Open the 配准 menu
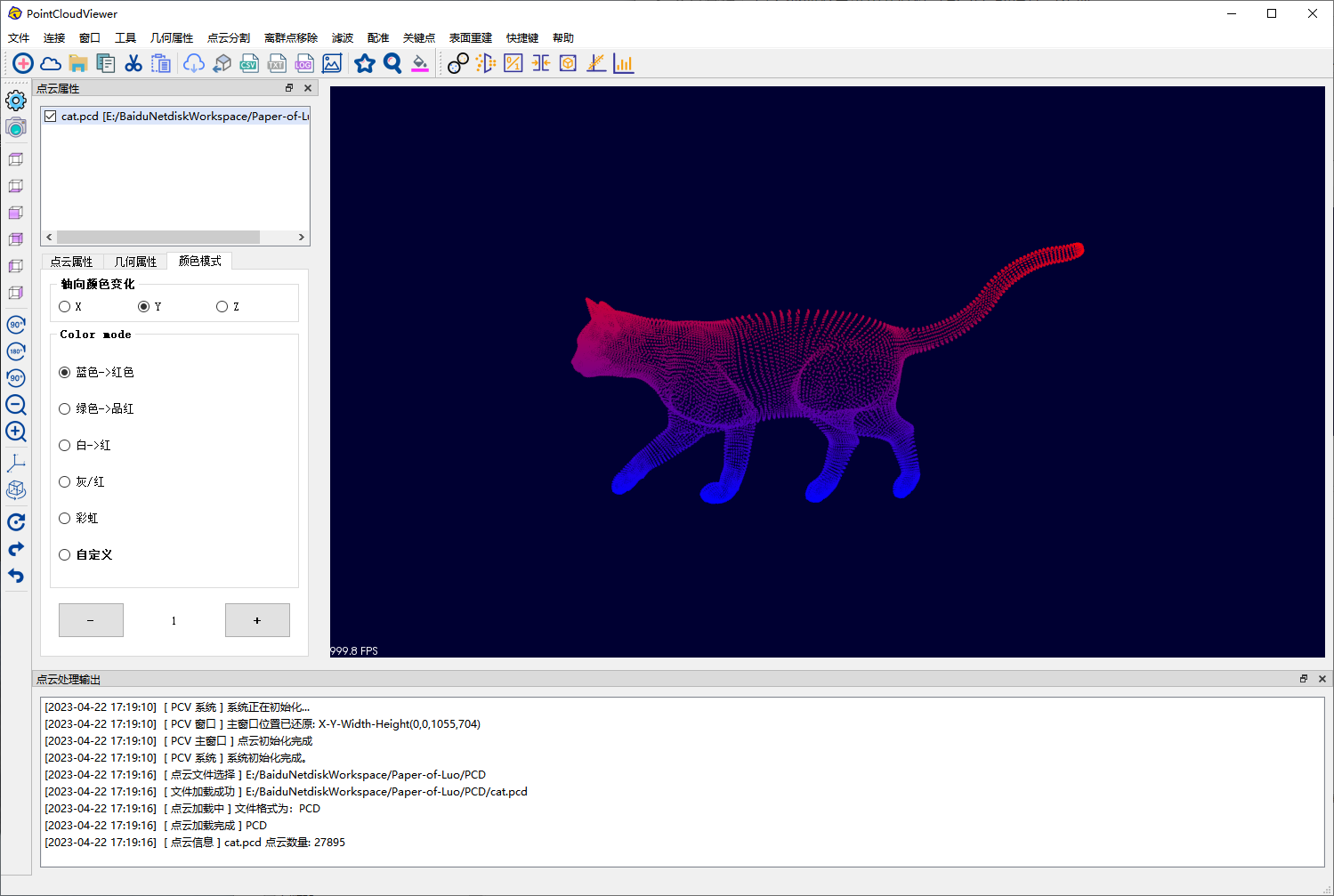 click(x=378, y=37)
